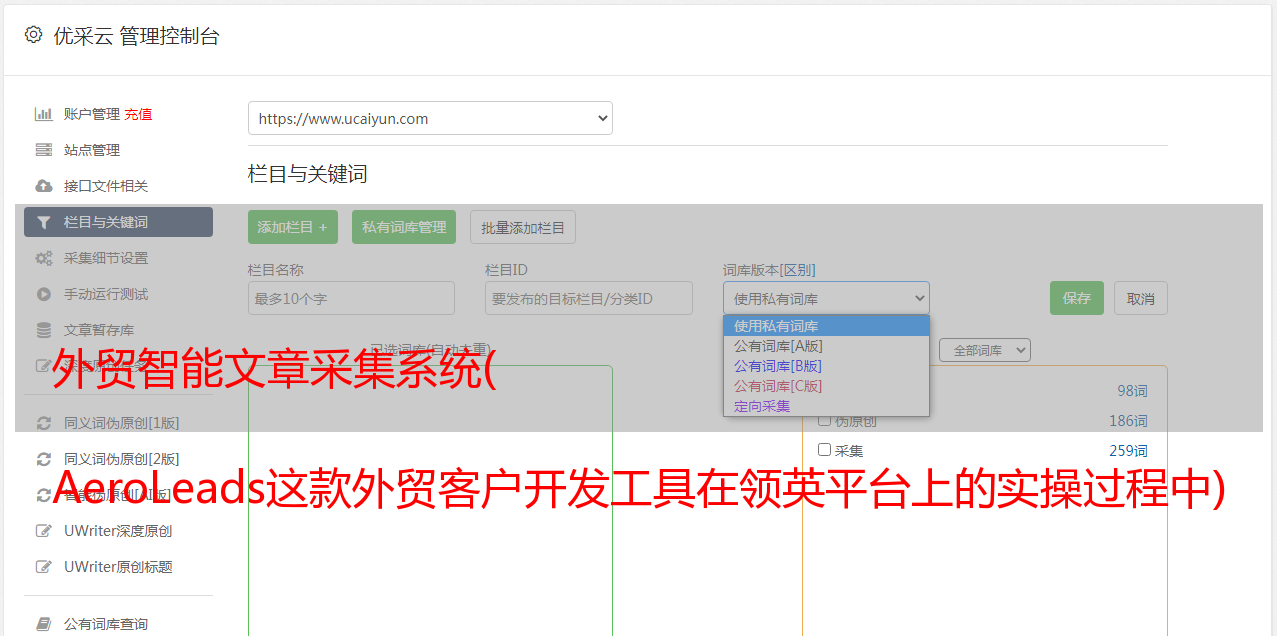Click the gears icon for 采集细节设置

pyautogui.click(x=43, y=258)
